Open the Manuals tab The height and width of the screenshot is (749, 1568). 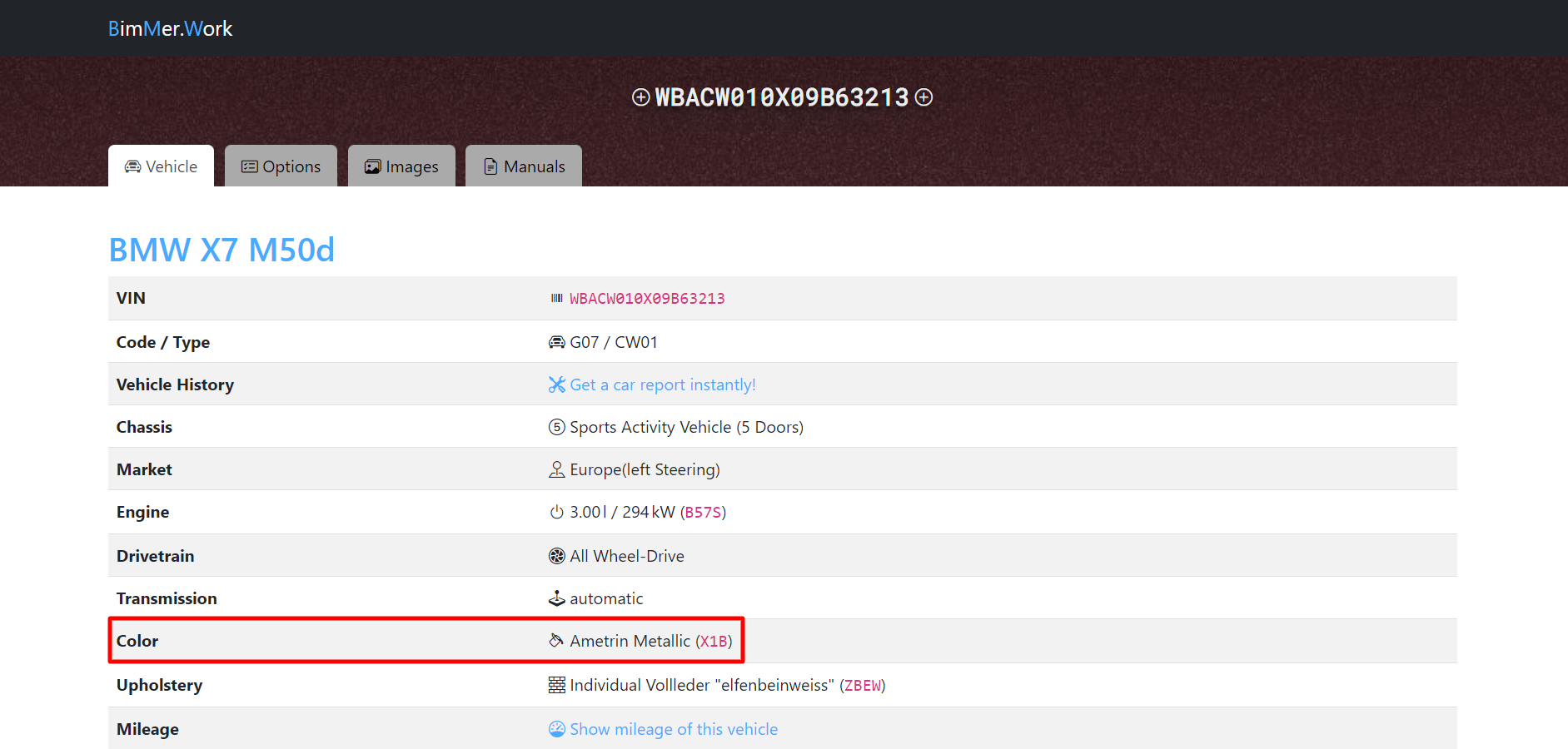click(524, 166)
